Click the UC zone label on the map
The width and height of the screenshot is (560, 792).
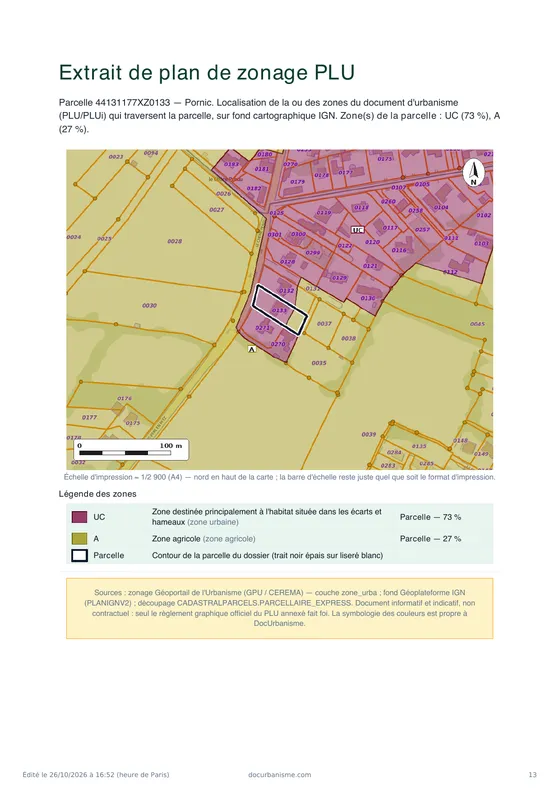tap(358, 230)
